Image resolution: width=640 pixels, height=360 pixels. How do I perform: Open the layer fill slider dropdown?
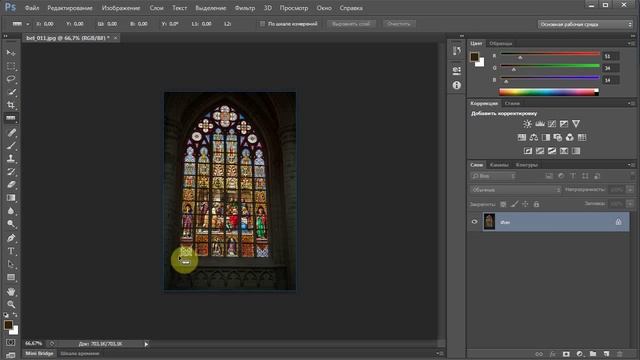click(x=630, y=204)
